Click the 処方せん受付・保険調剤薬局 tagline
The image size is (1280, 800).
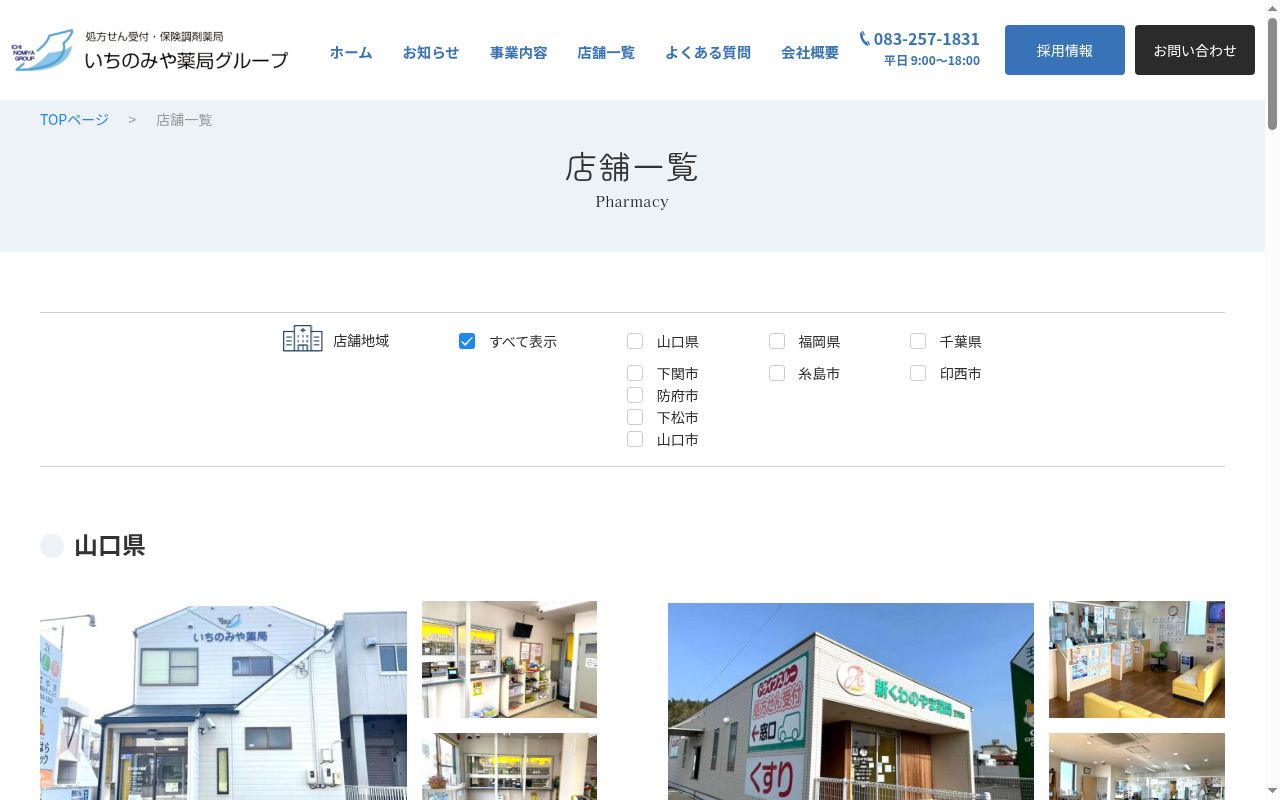pos(154,36)
